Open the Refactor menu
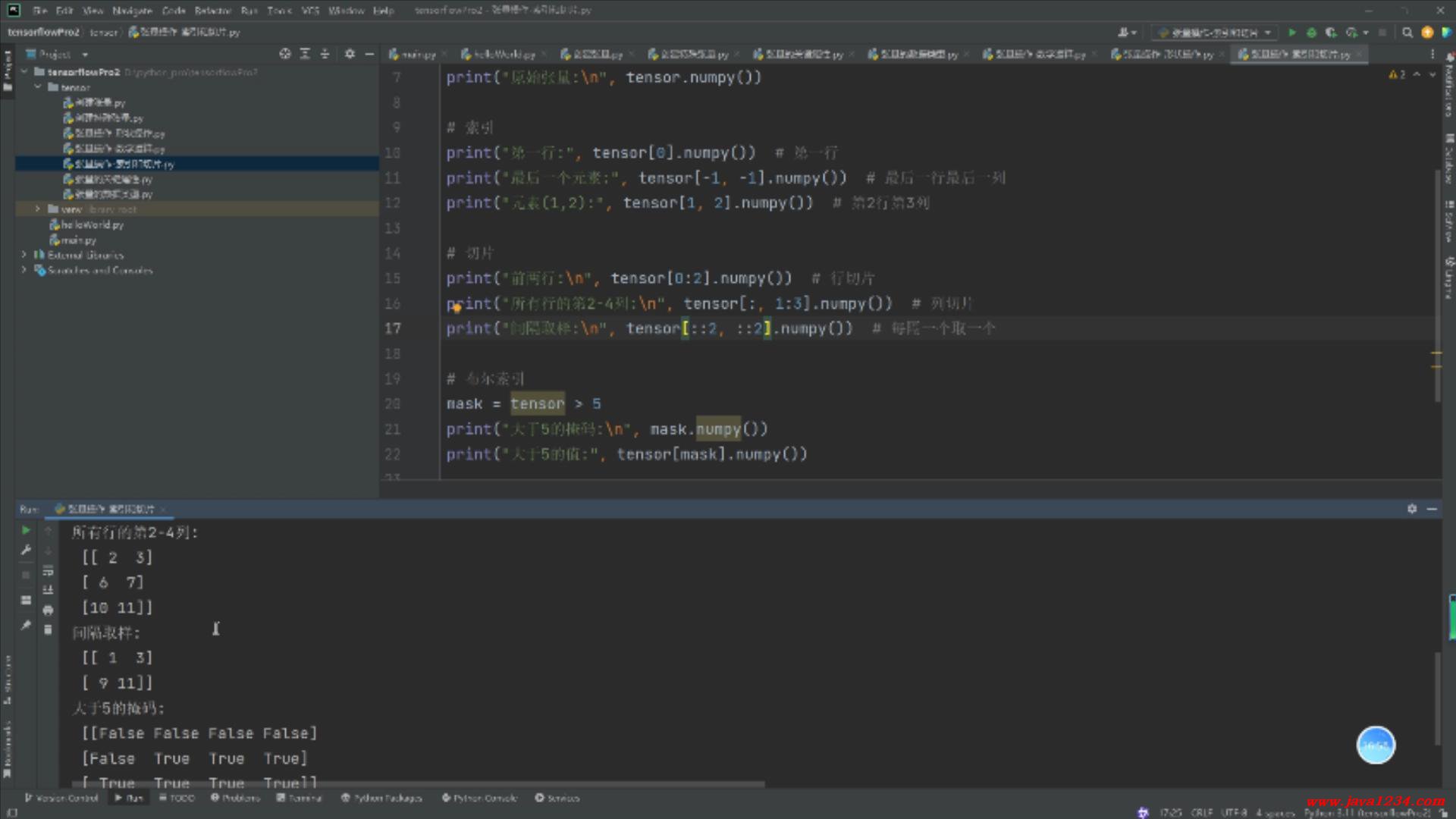This screenshot has height=819, width=1456. point(212,11)
